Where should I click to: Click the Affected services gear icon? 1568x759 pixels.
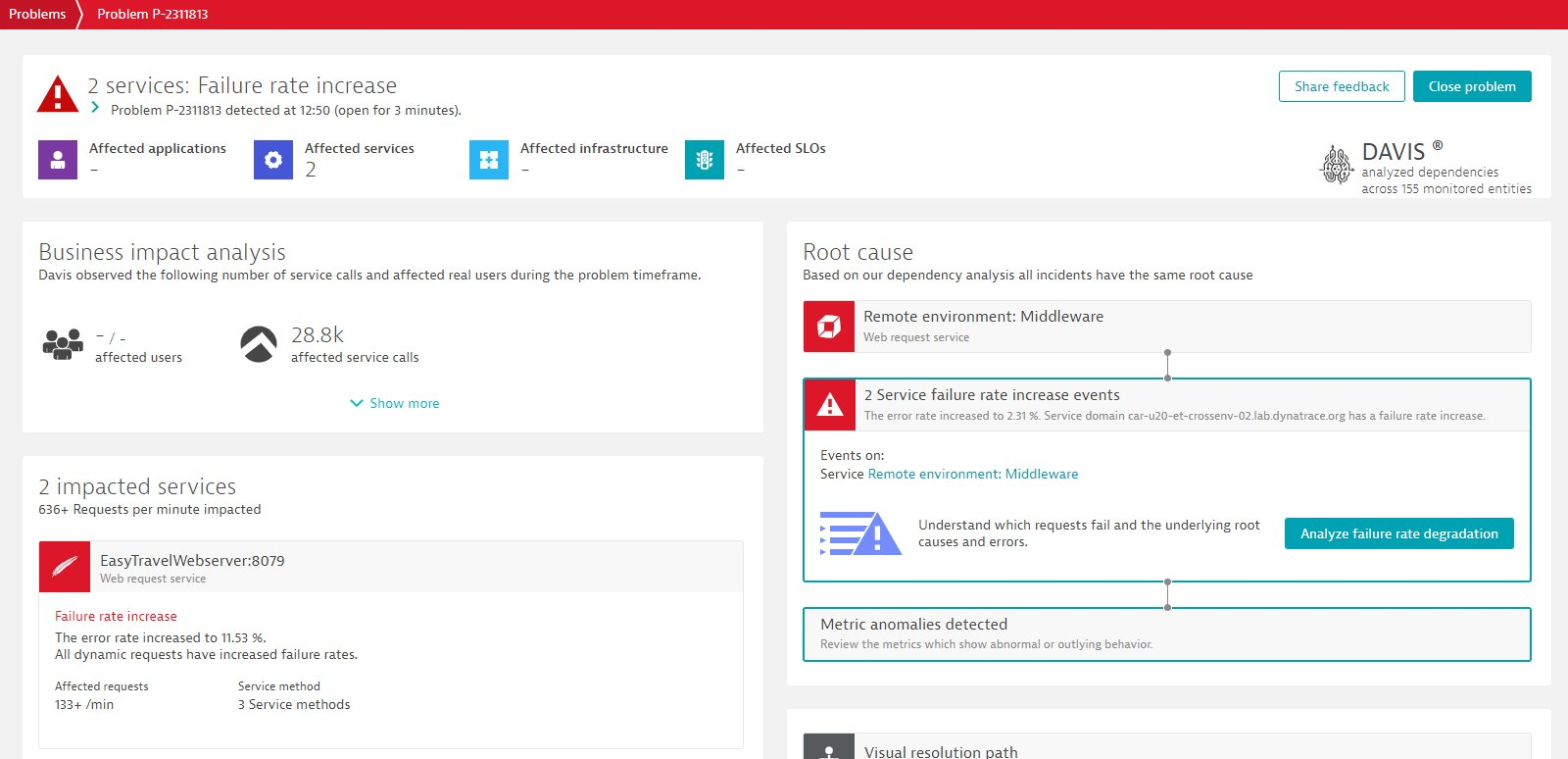tap(273, 160)
